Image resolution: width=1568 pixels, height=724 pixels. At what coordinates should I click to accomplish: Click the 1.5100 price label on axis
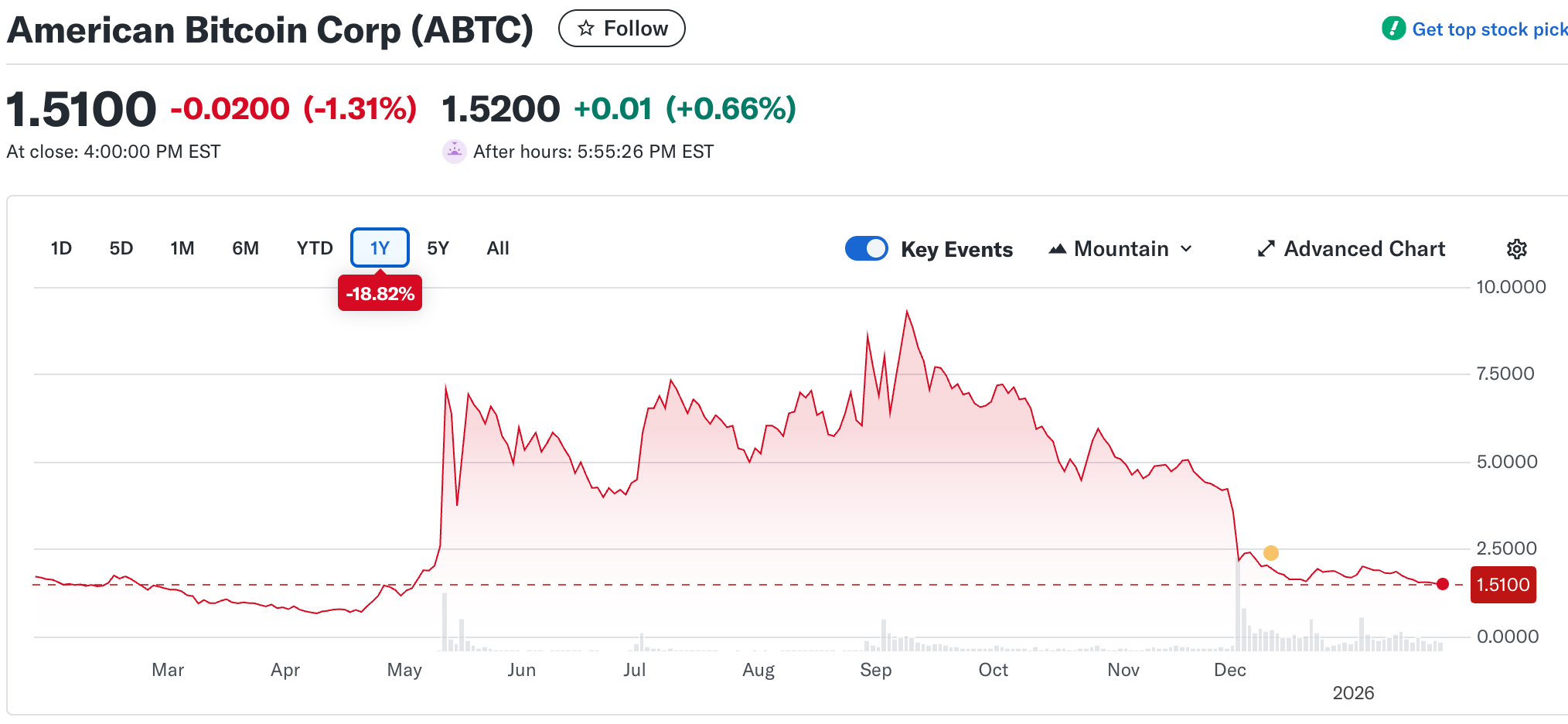[1502, 585]
